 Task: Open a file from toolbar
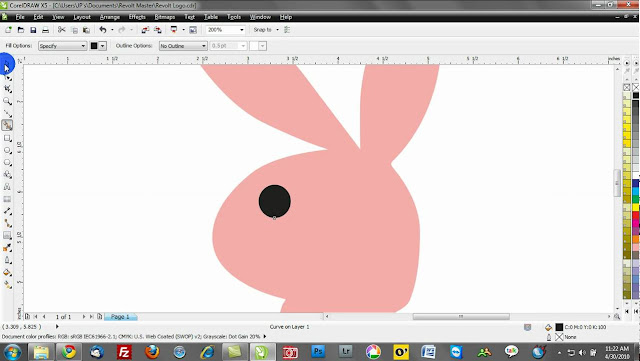click(21, 30)
